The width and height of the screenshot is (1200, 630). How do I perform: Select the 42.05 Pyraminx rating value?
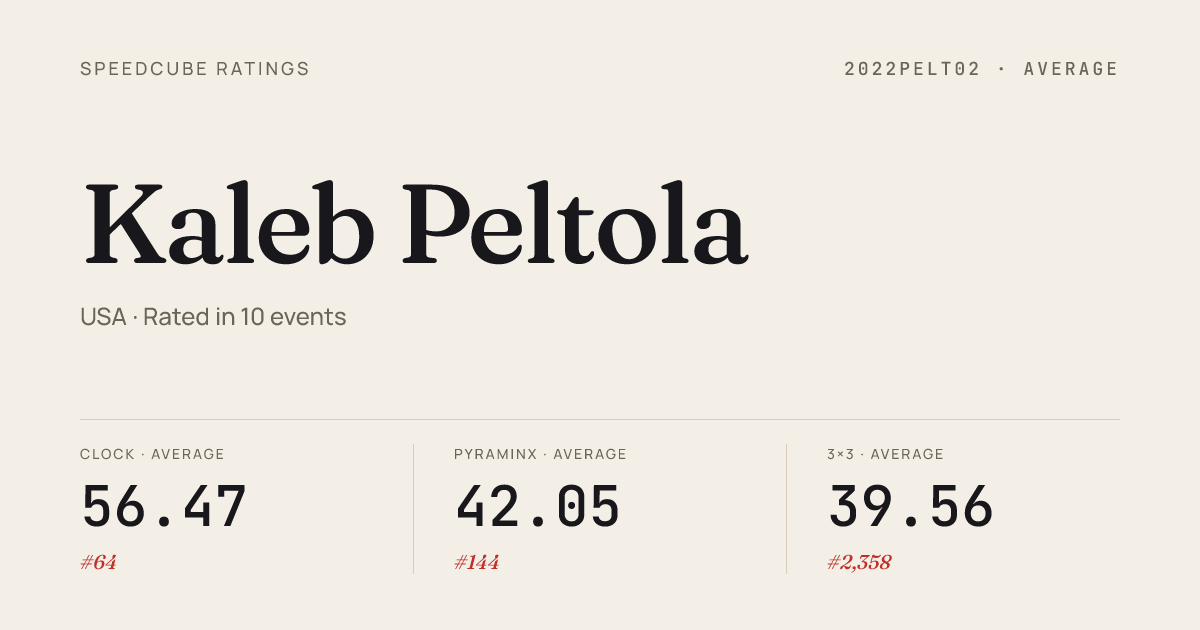tap(538, 507)
